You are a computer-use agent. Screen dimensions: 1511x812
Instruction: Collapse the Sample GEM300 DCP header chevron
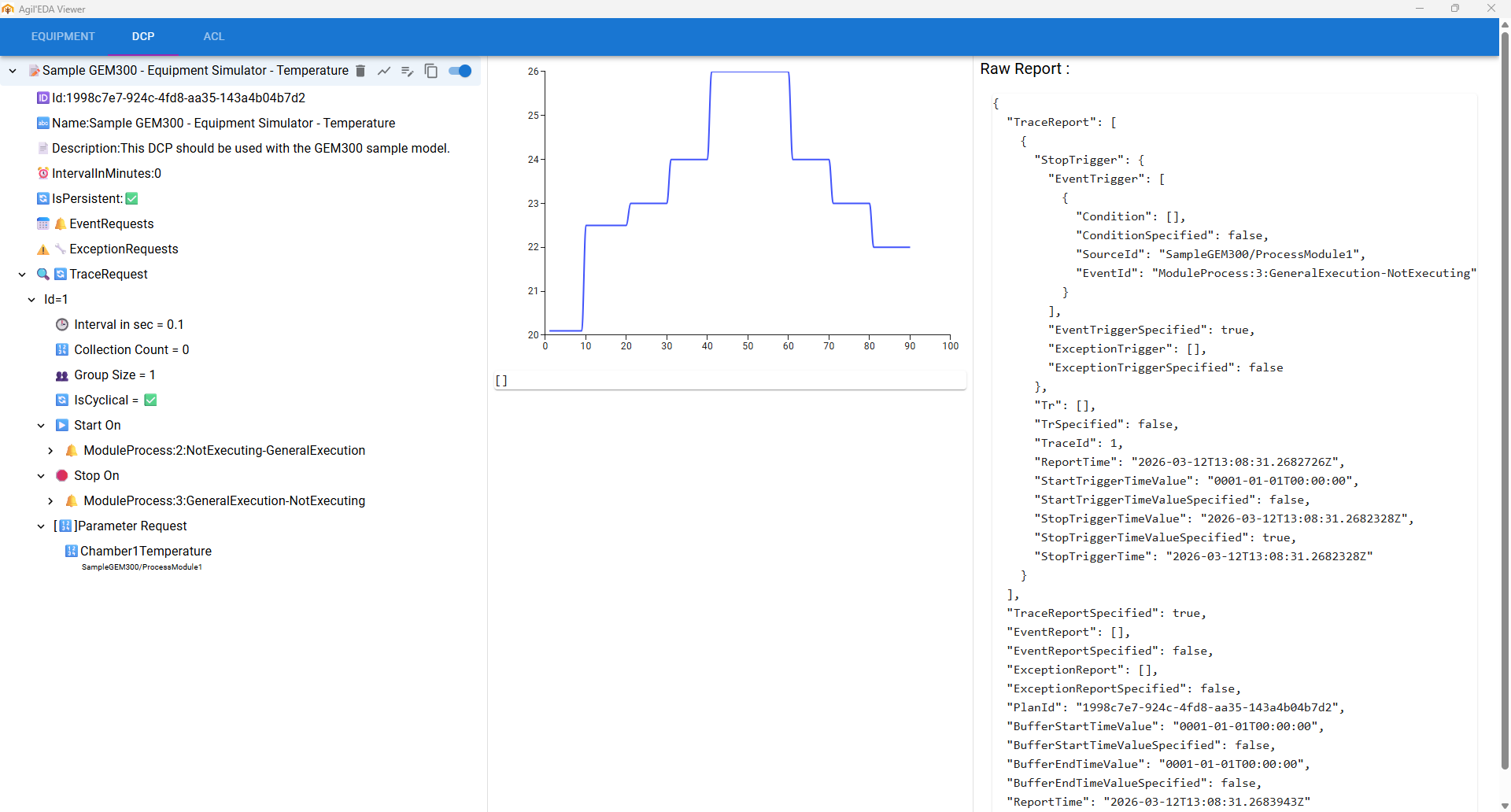click(x=12, y=70)
